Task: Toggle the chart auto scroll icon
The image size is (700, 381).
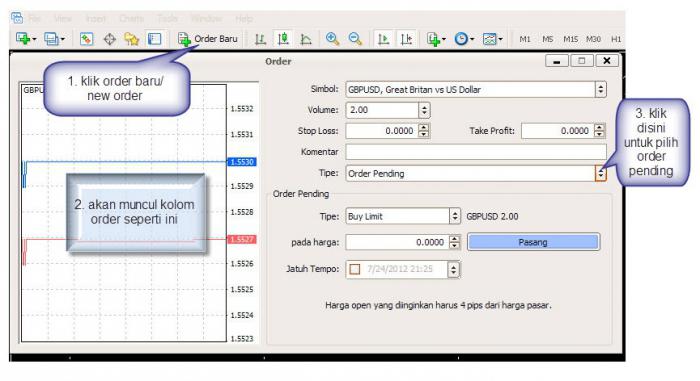Action: point(383,39)
